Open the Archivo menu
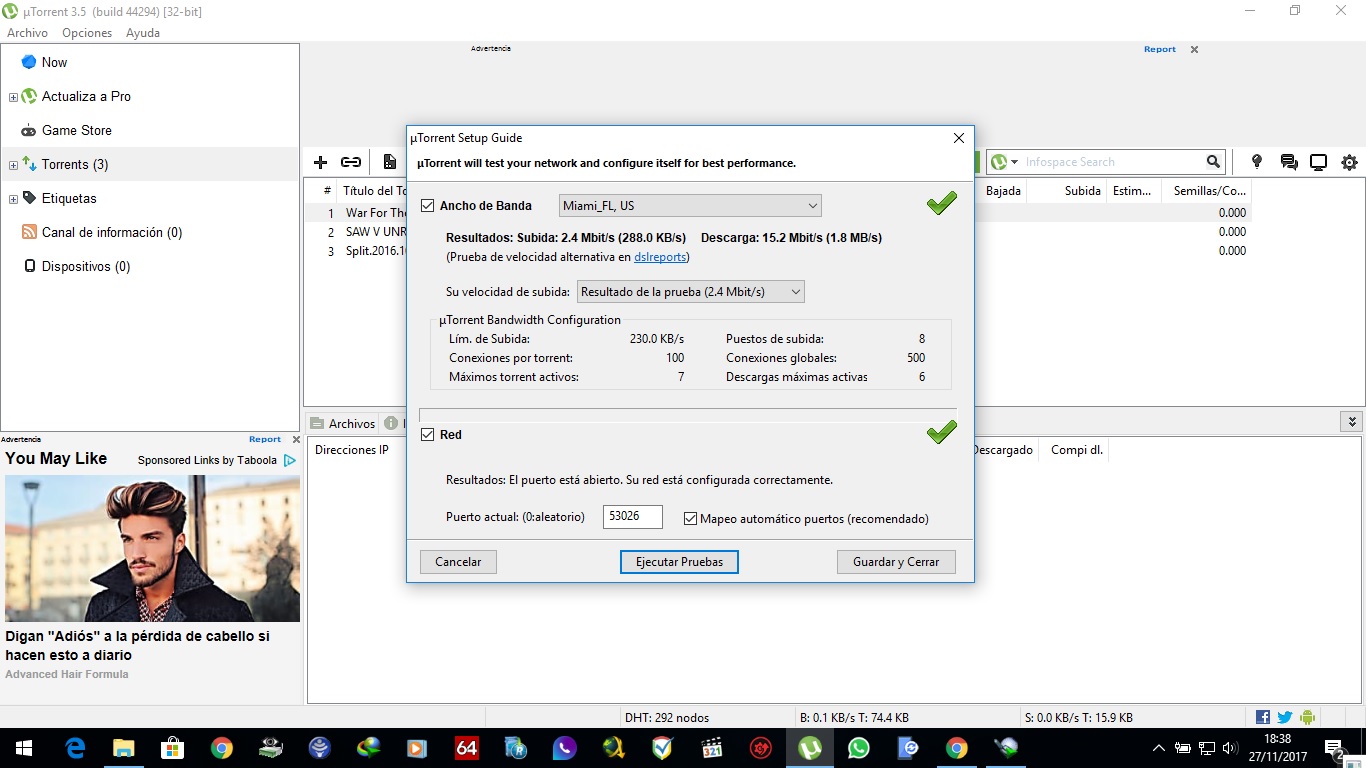 point(27,33)
